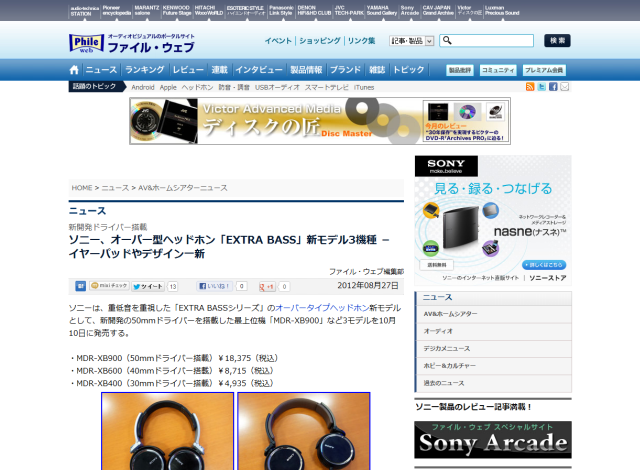Open the レビュー navigation menu item
640x470 pixels.
(188, 70)
